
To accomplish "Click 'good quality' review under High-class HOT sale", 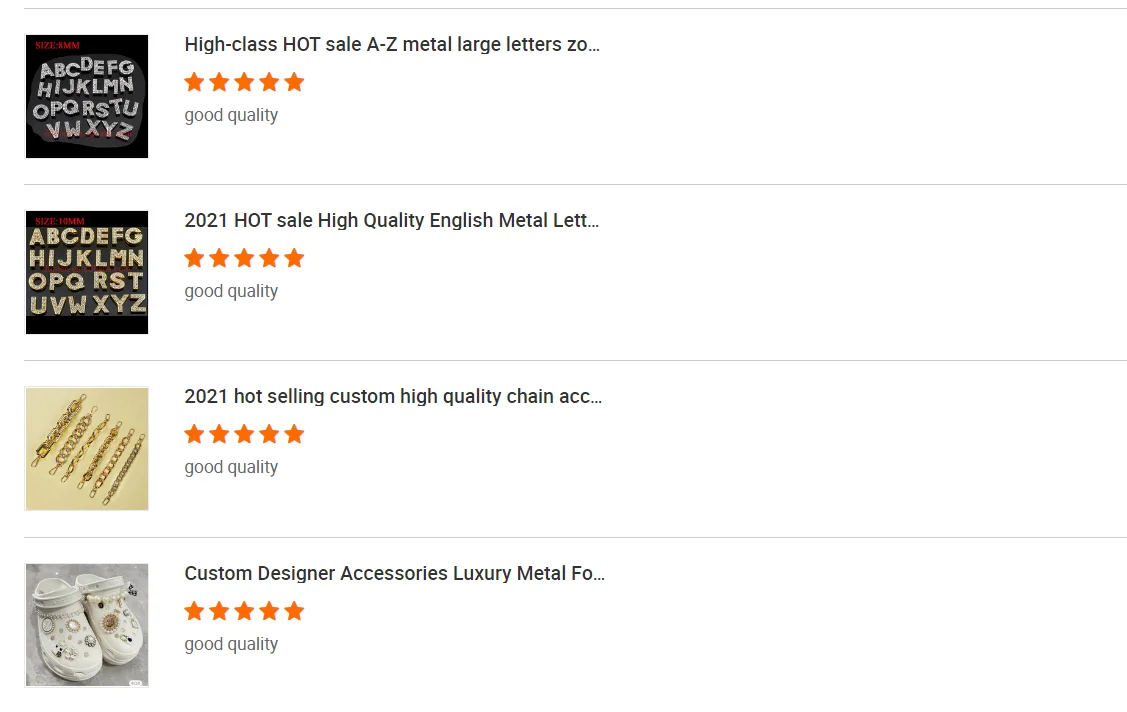I will 231,115.
